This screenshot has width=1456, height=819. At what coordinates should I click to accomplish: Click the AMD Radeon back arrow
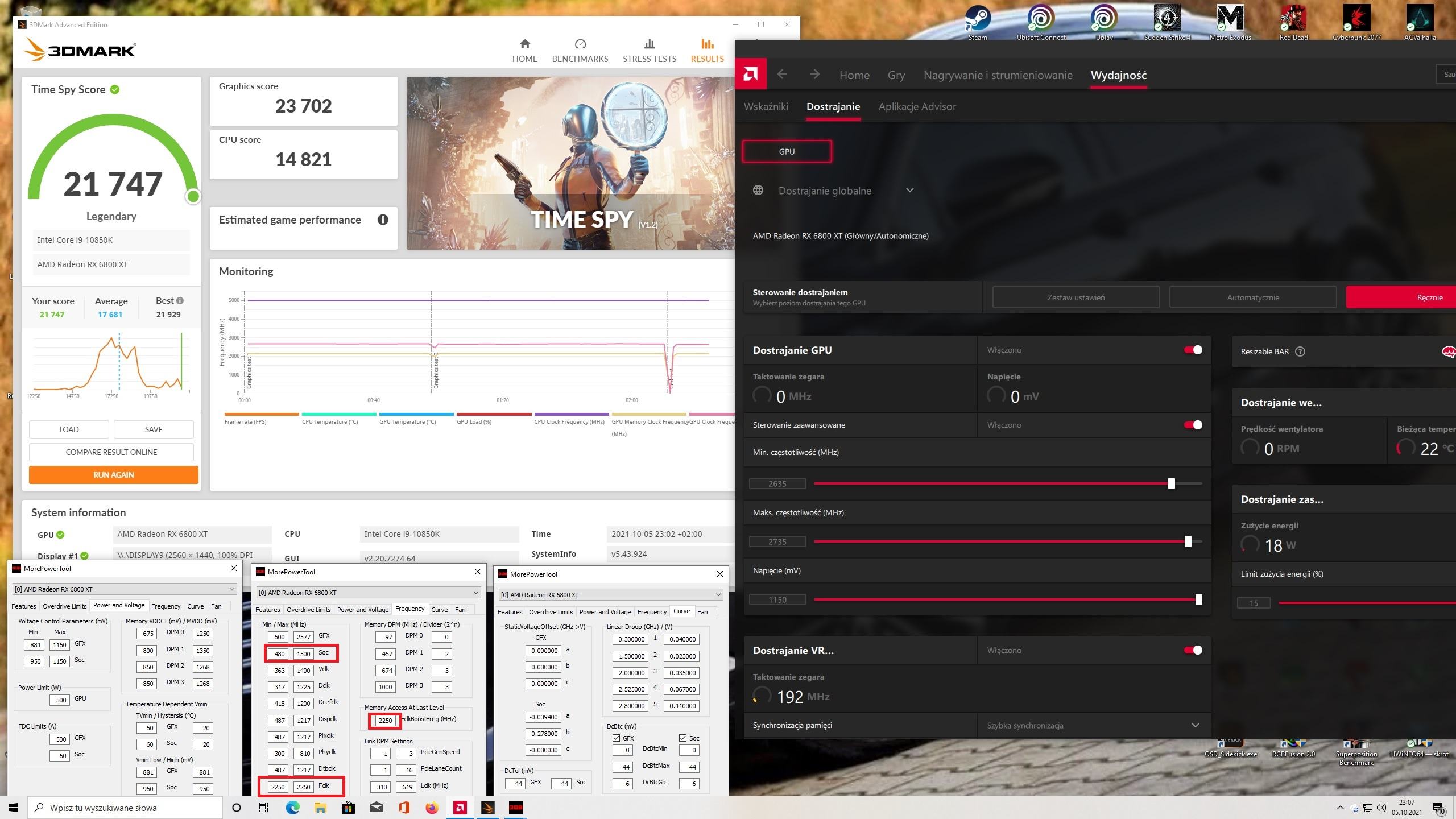pyautogui.click(x=782, y=75)
